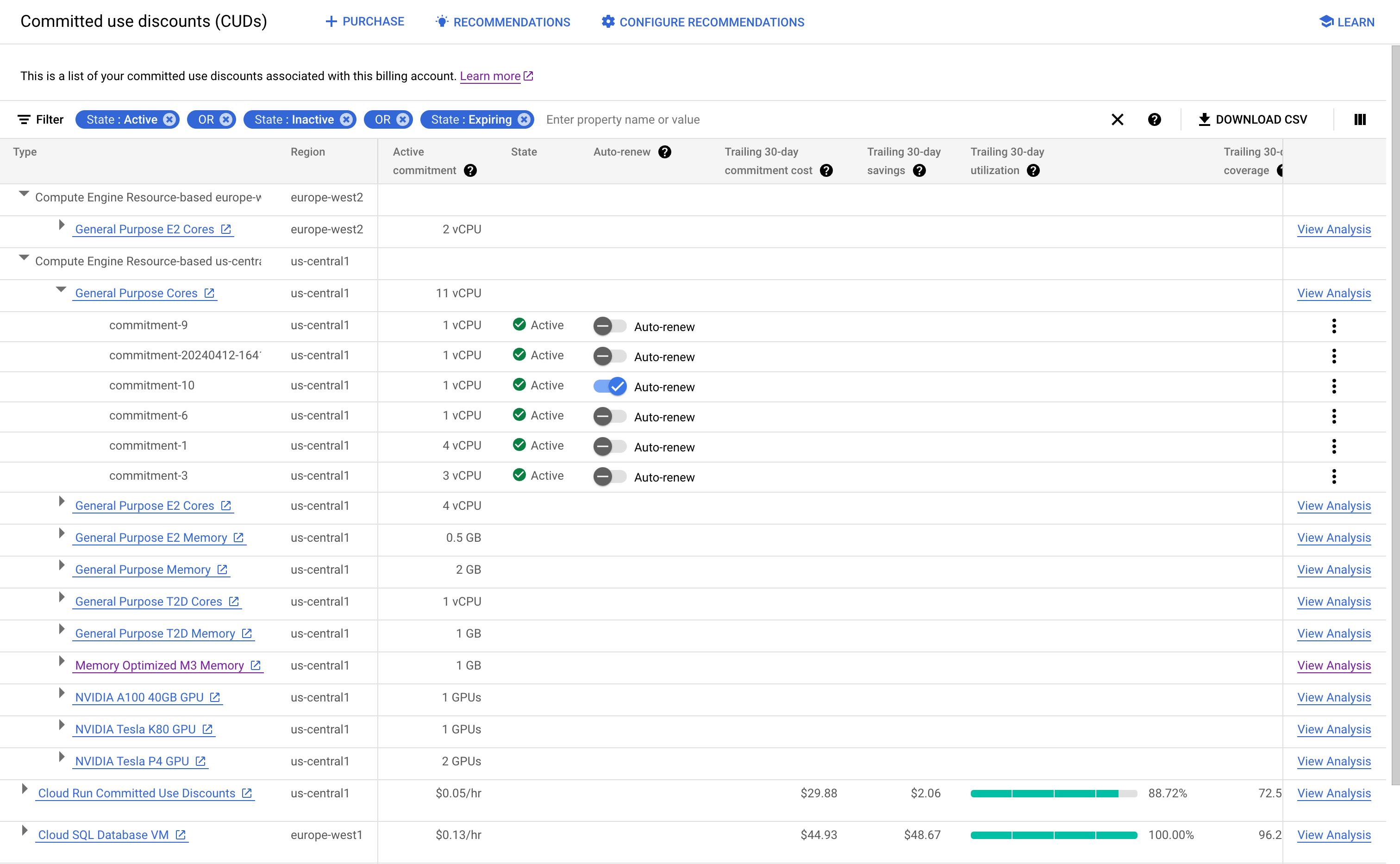Viewport: 1400px width, 864px height.
Task: Toggle Auto-renew for commitment-9
Action: (x=610, y=326)
